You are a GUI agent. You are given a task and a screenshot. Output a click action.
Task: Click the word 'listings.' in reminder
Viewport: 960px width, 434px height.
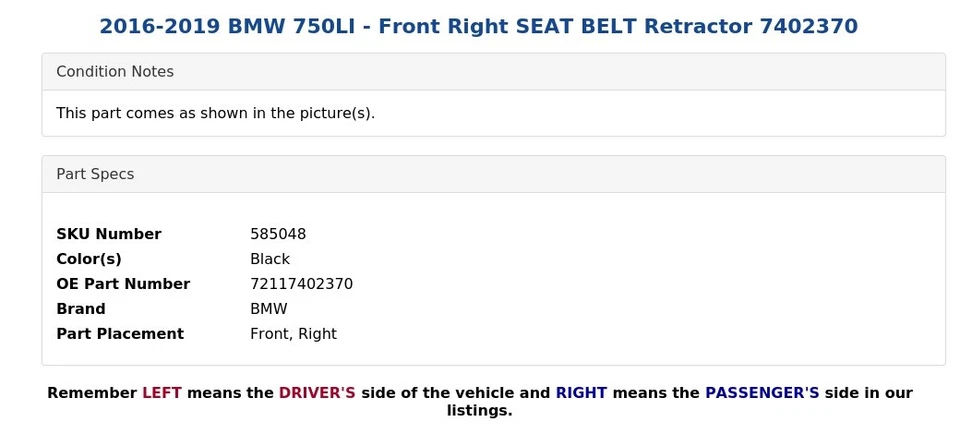click(x=479, y=411)
